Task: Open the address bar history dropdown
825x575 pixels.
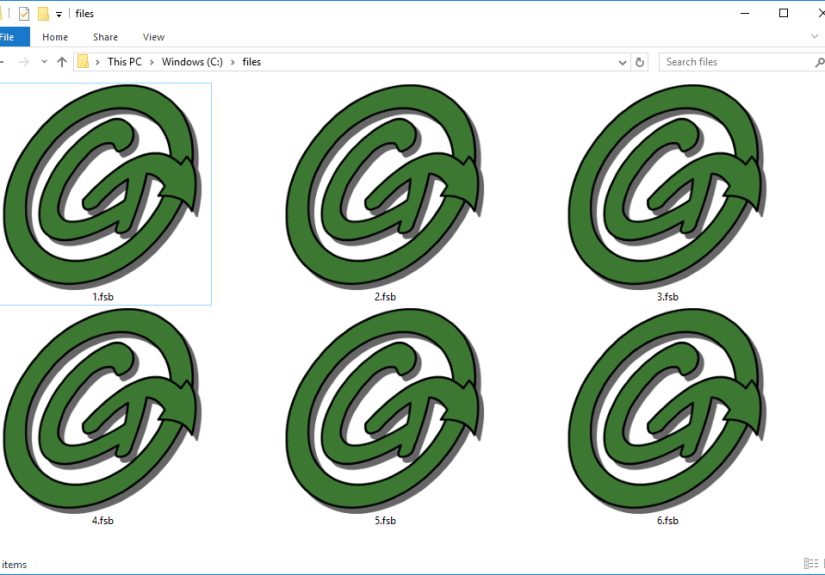Action: click(622, 62)
